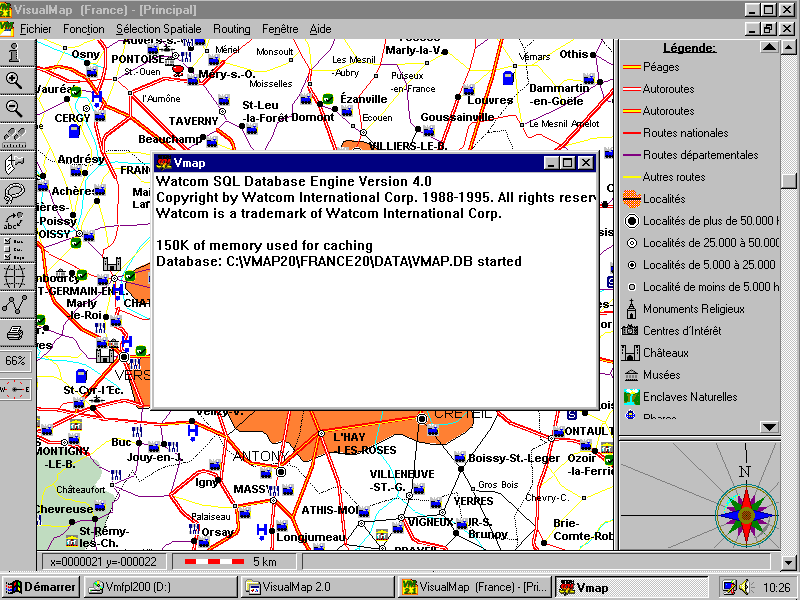Click the PONTOISE label on the map

pyautogui.click(x=138, y=59)
